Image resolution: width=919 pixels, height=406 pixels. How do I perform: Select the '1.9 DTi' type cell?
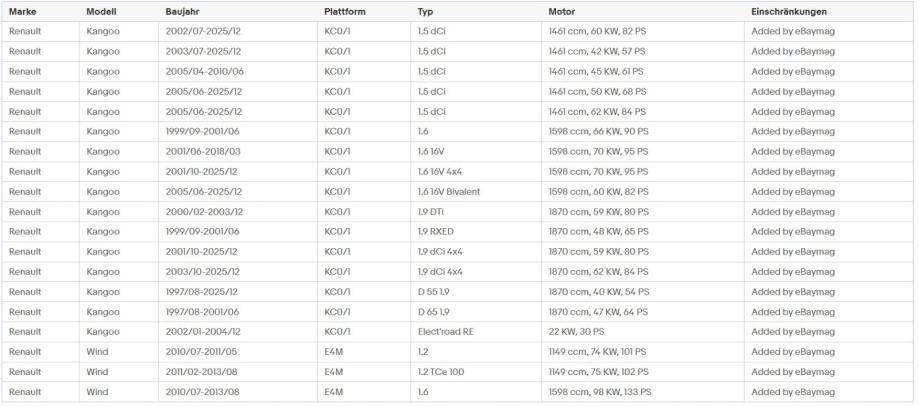click(x=433, y=211)
